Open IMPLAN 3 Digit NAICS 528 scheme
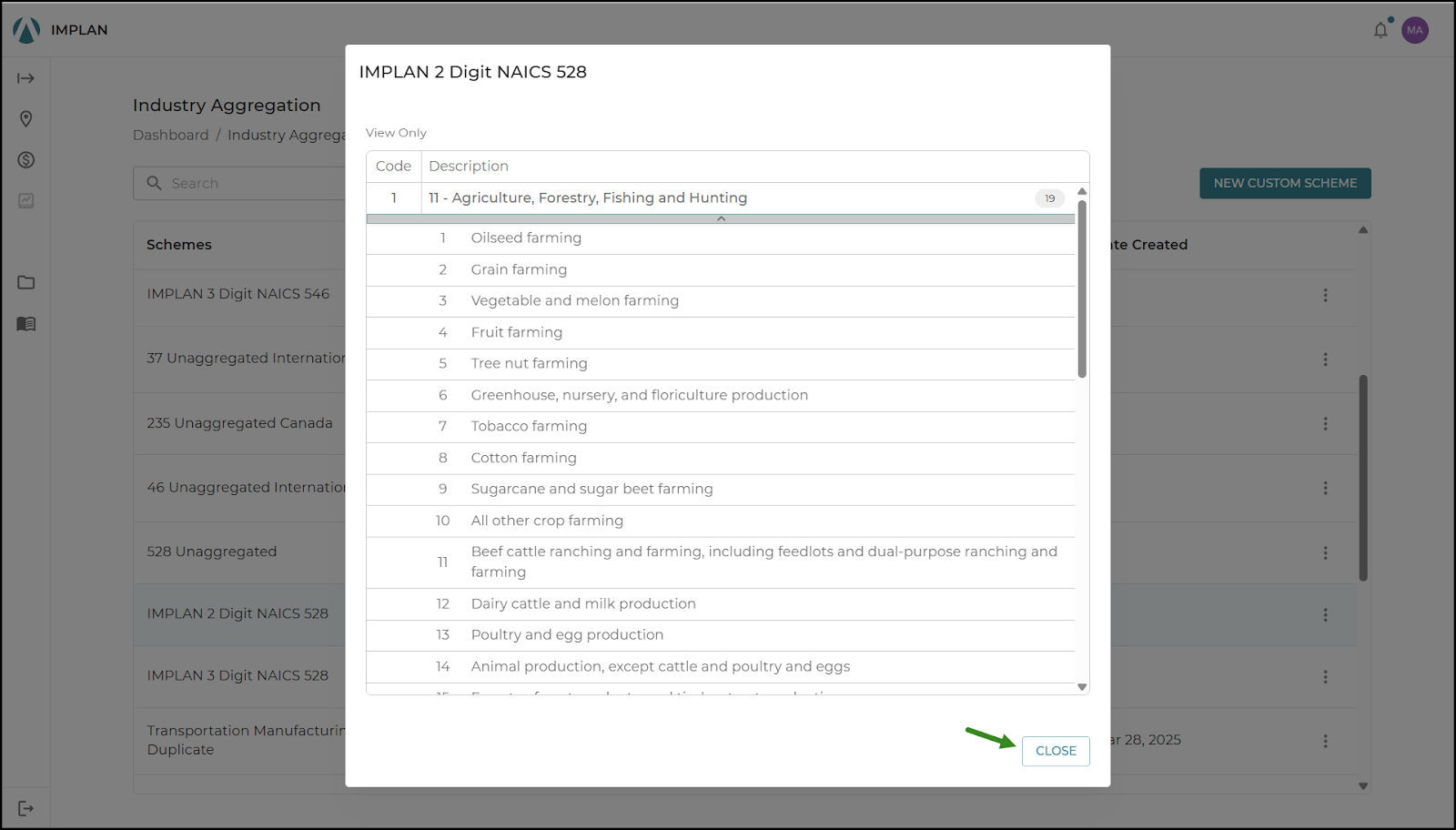Viewport: 1456px width, 830px height. [x=238, y=676]
